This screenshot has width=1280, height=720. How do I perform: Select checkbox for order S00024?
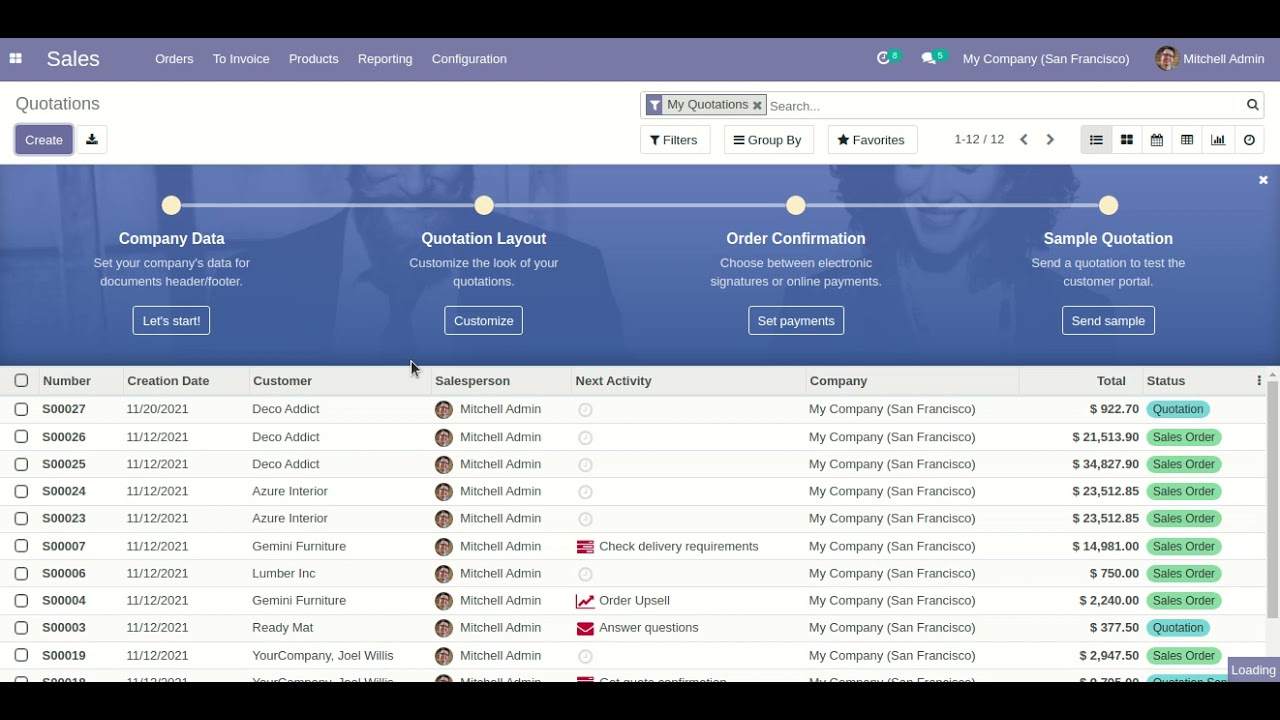point(21,491)
